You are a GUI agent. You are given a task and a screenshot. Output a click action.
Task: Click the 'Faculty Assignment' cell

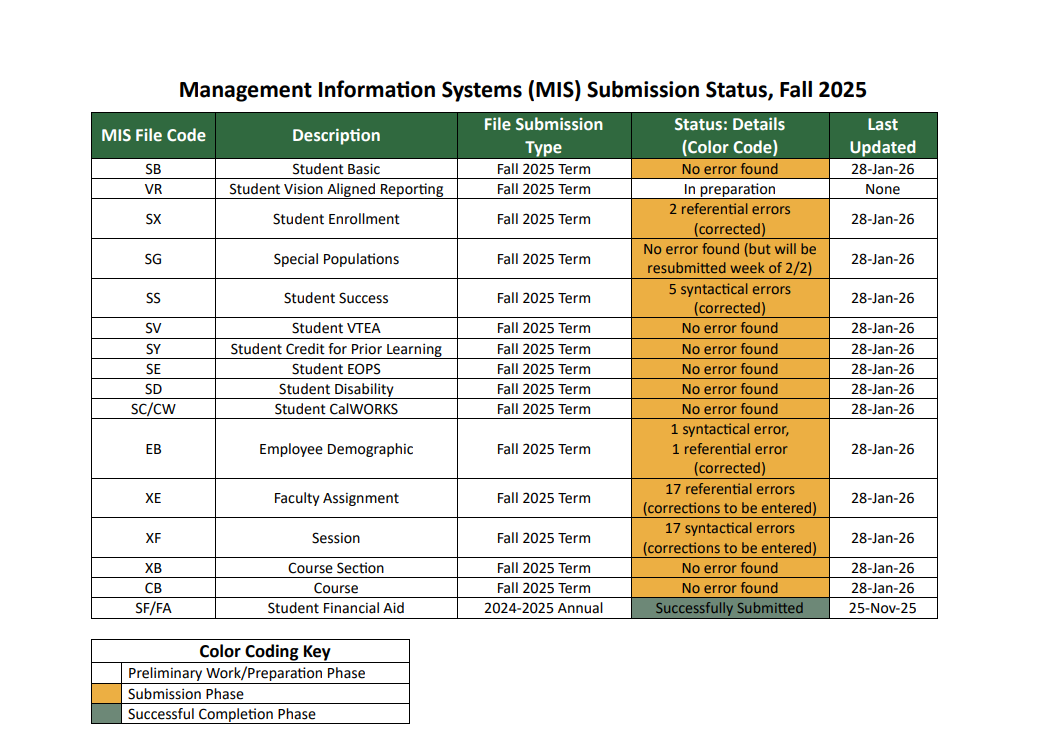336,498
